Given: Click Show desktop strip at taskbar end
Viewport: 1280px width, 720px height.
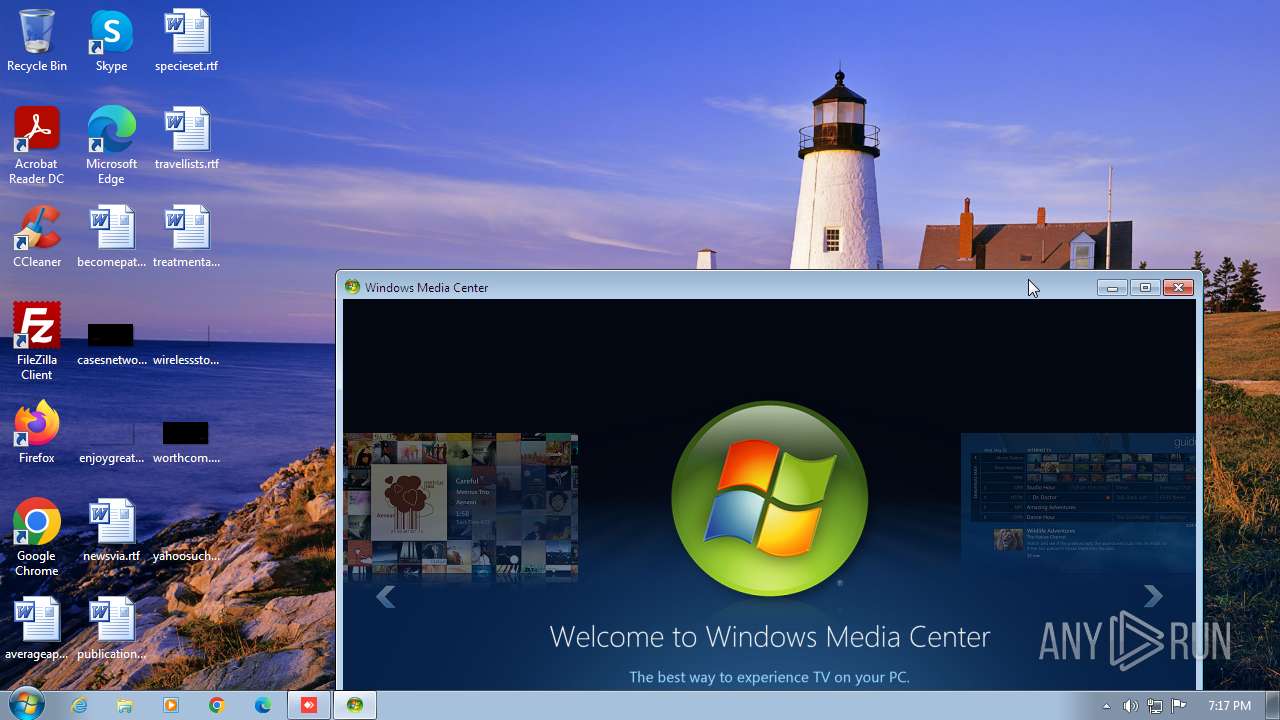Looking at the screenshot, I should click(x=1272, y=705).
